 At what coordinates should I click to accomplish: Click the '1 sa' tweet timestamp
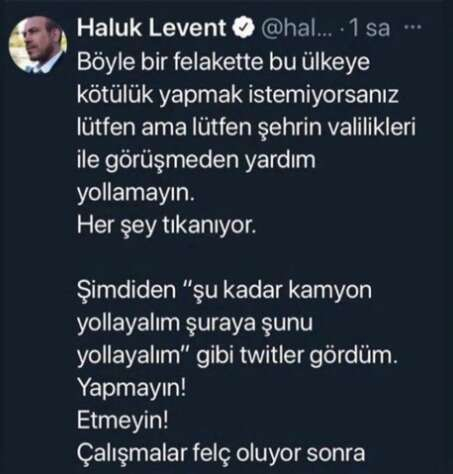point(370,28)
